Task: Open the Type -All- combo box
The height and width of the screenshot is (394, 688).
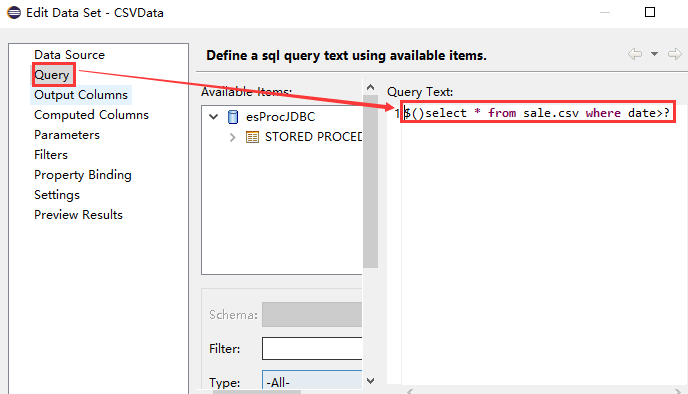Action: click(312, 380)
